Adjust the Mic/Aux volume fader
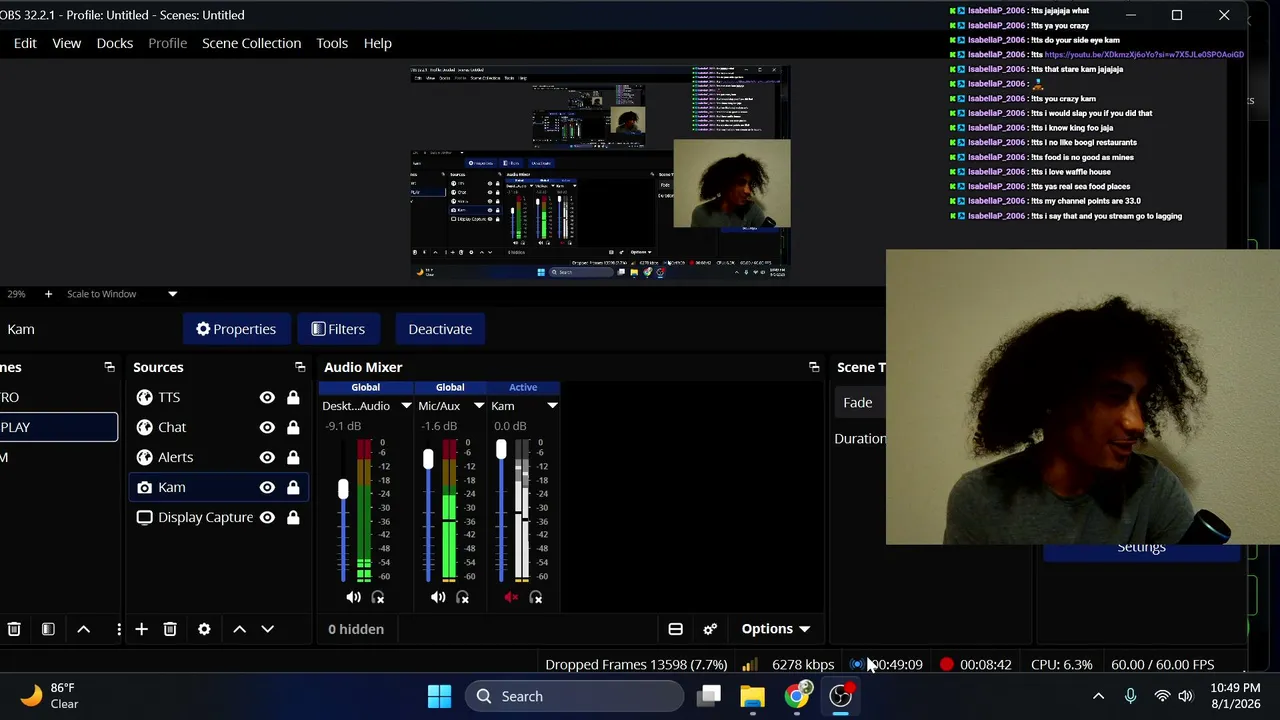 click(428, 459)
